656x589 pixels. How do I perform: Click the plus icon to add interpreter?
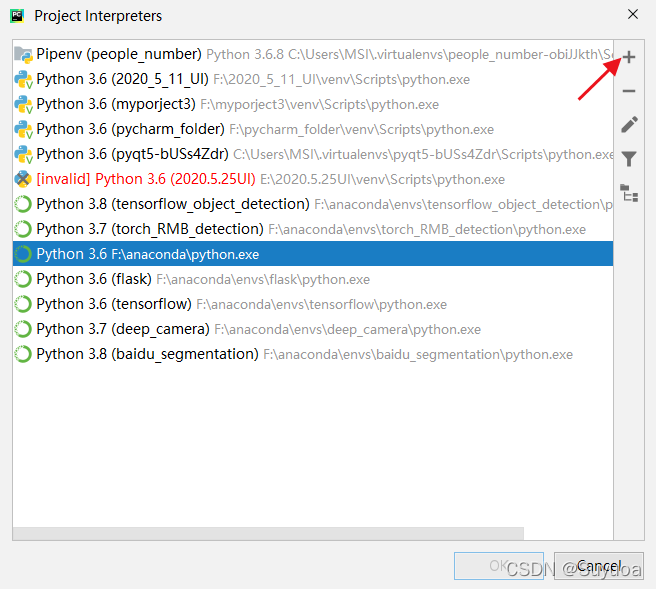[x=629, y=57]
